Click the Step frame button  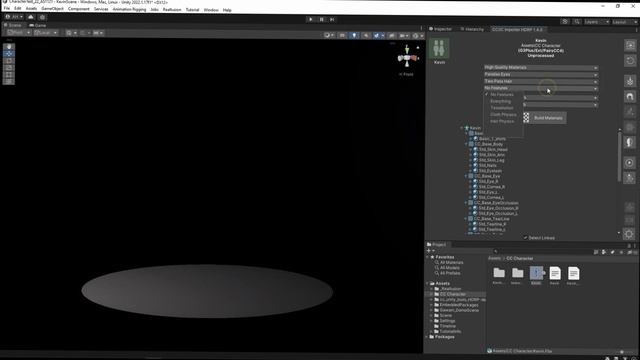pos(332,19)
